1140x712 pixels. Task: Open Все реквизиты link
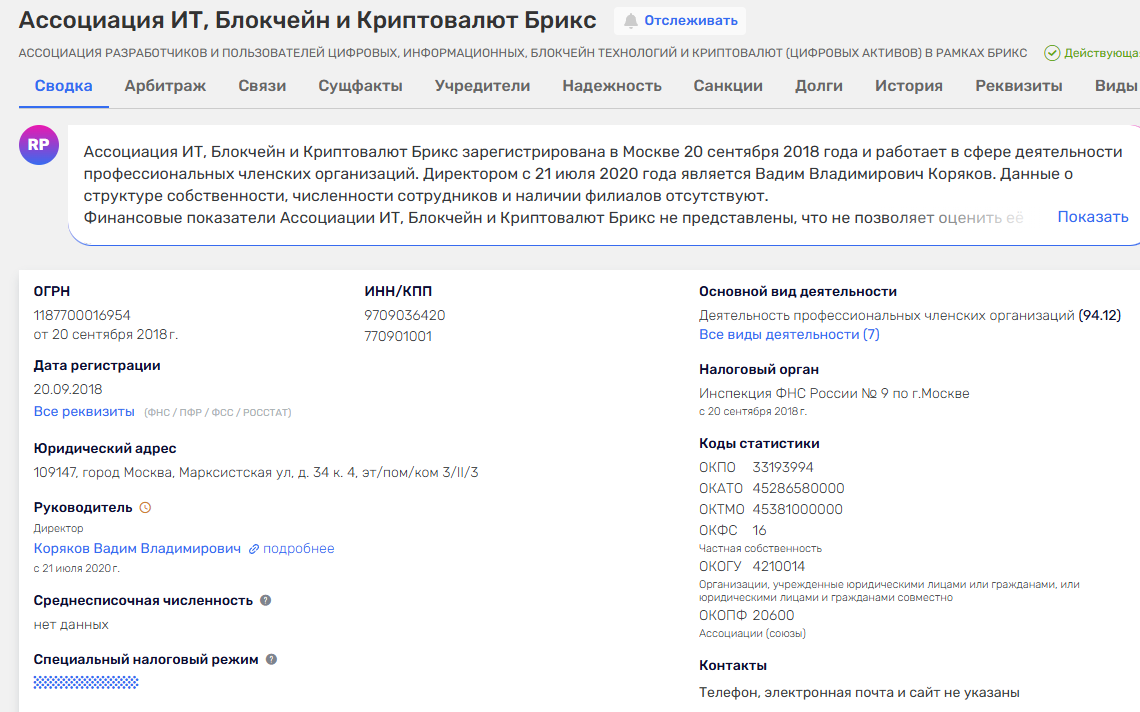point(84,412)
